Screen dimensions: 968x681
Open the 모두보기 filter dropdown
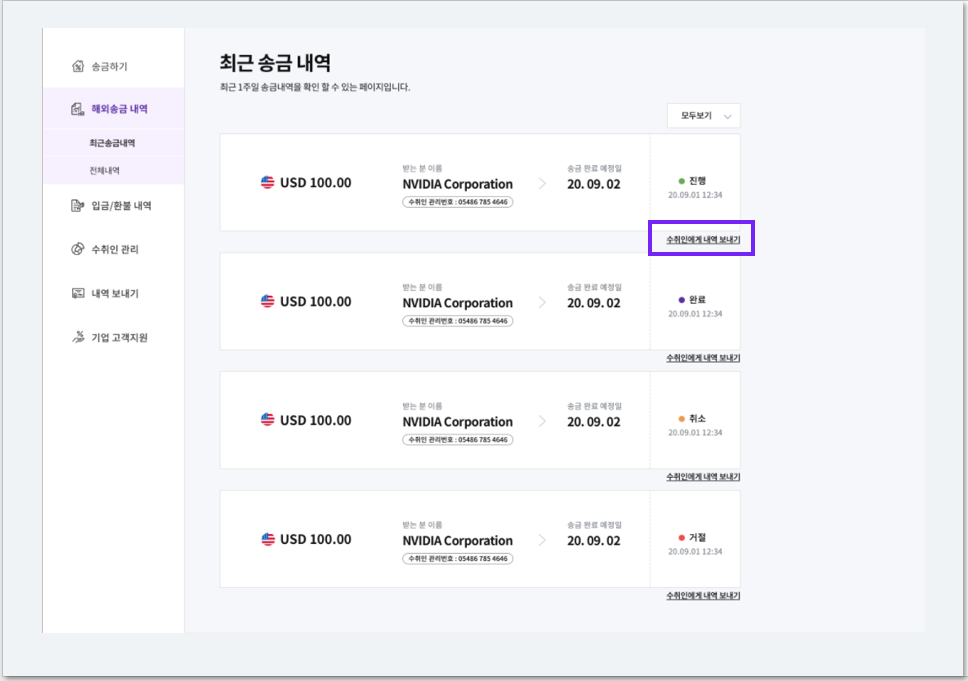[x=703, y=115]
